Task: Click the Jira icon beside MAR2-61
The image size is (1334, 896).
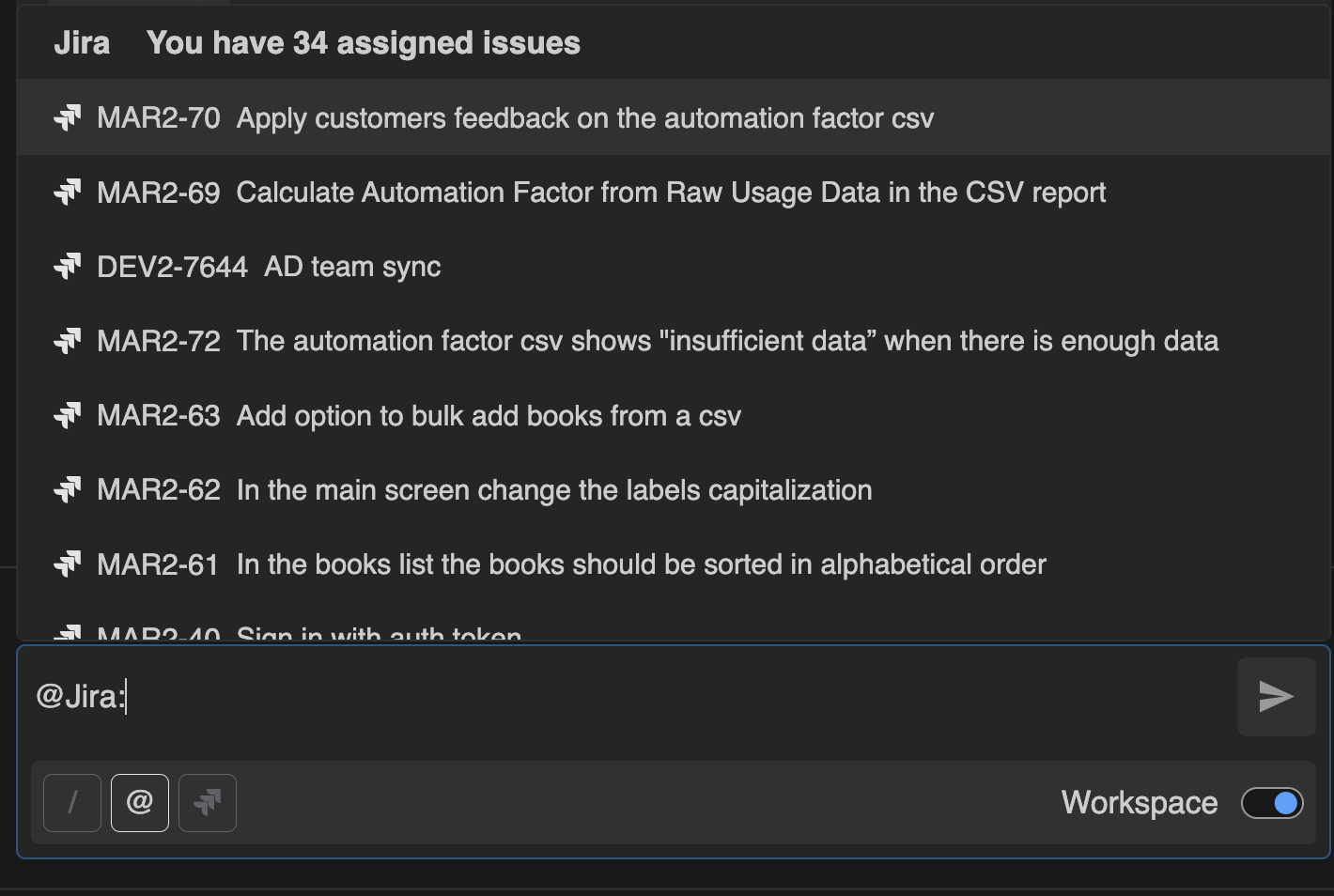Action: pos(68,564)
